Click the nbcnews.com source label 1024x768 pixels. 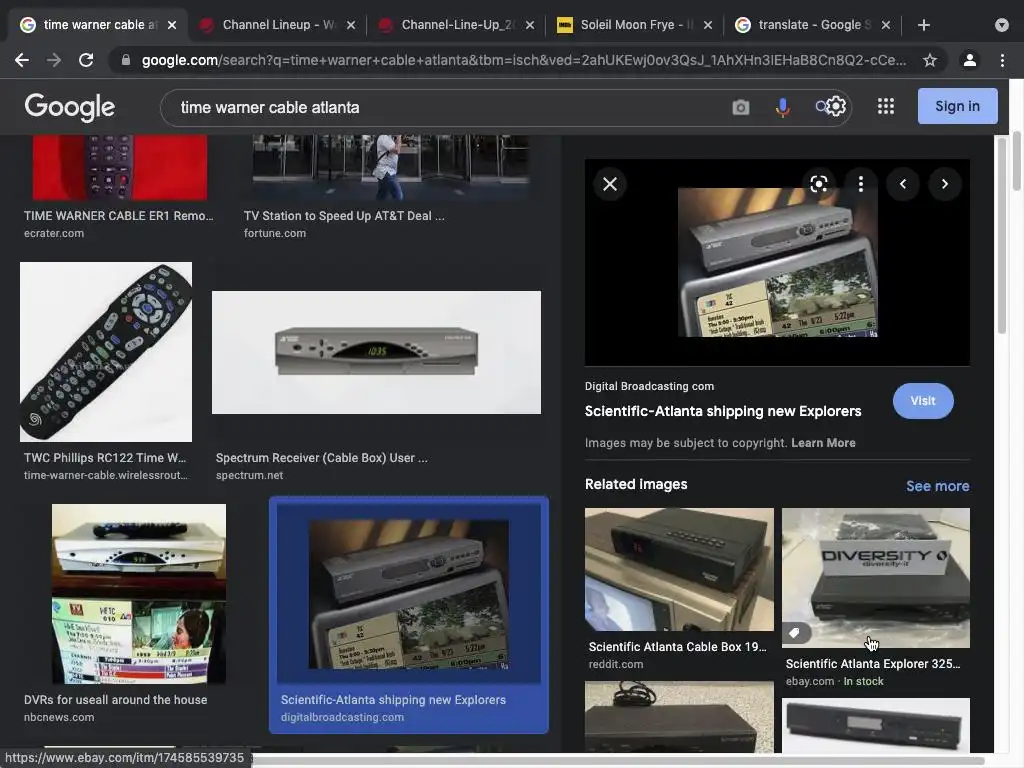point(59,717)
